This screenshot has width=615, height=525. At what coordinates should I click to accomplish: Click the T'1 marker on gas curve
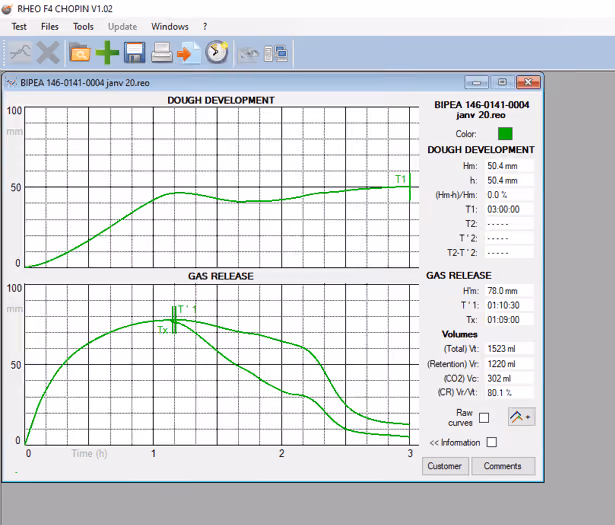tap(186, 309)
